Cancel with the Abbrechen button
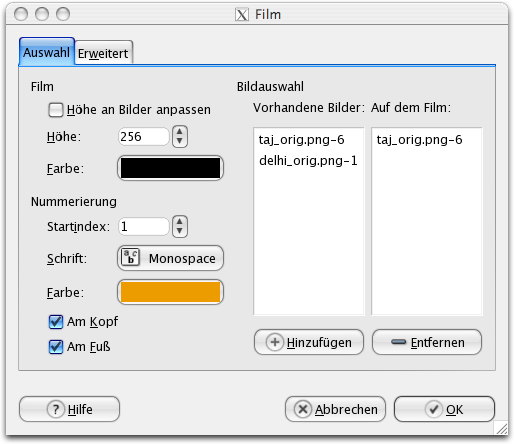 tap(335, 409)
